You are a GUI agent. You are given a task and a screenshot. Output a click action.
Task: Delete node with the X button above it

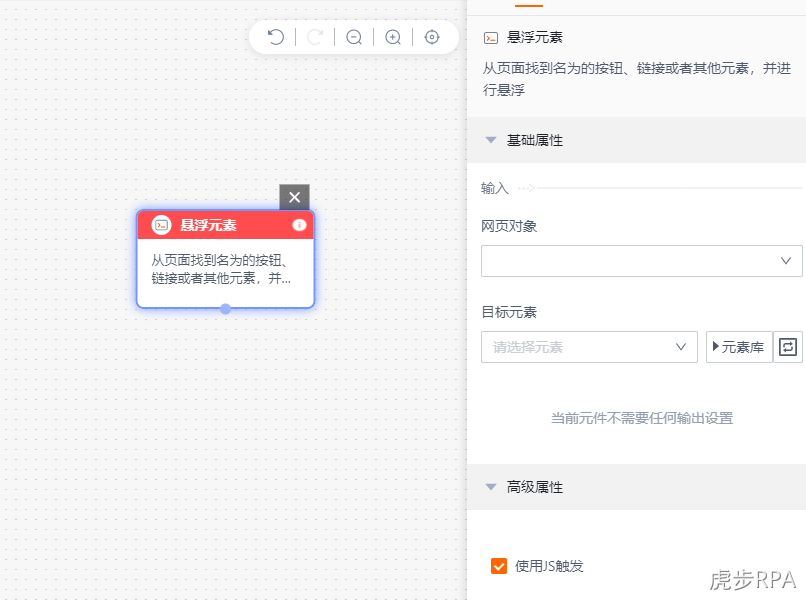tap(294, 197)
